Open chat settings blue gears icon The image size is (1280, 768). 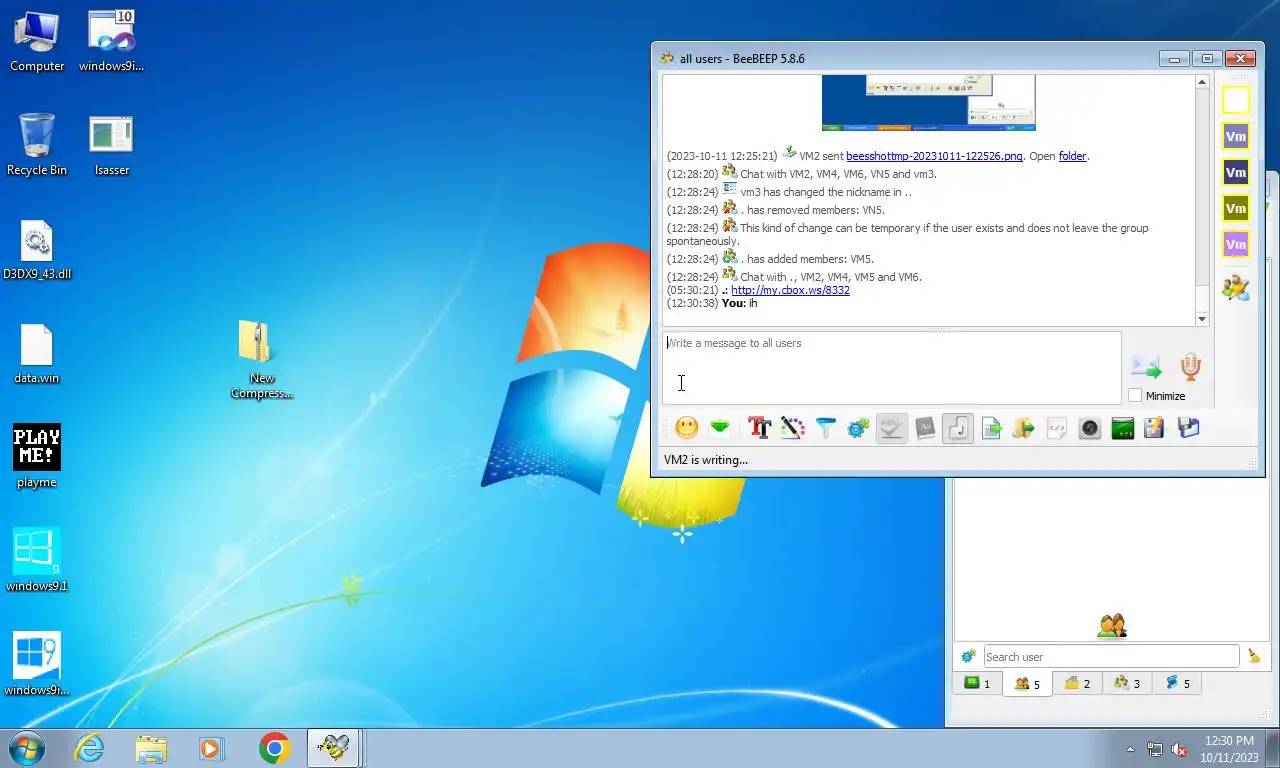click(858, 428)
